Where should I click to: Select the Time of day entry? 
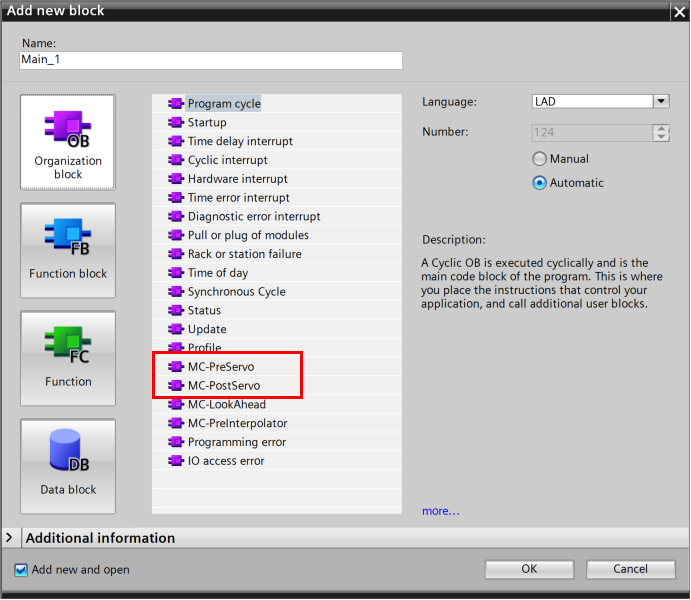[277, 273]
